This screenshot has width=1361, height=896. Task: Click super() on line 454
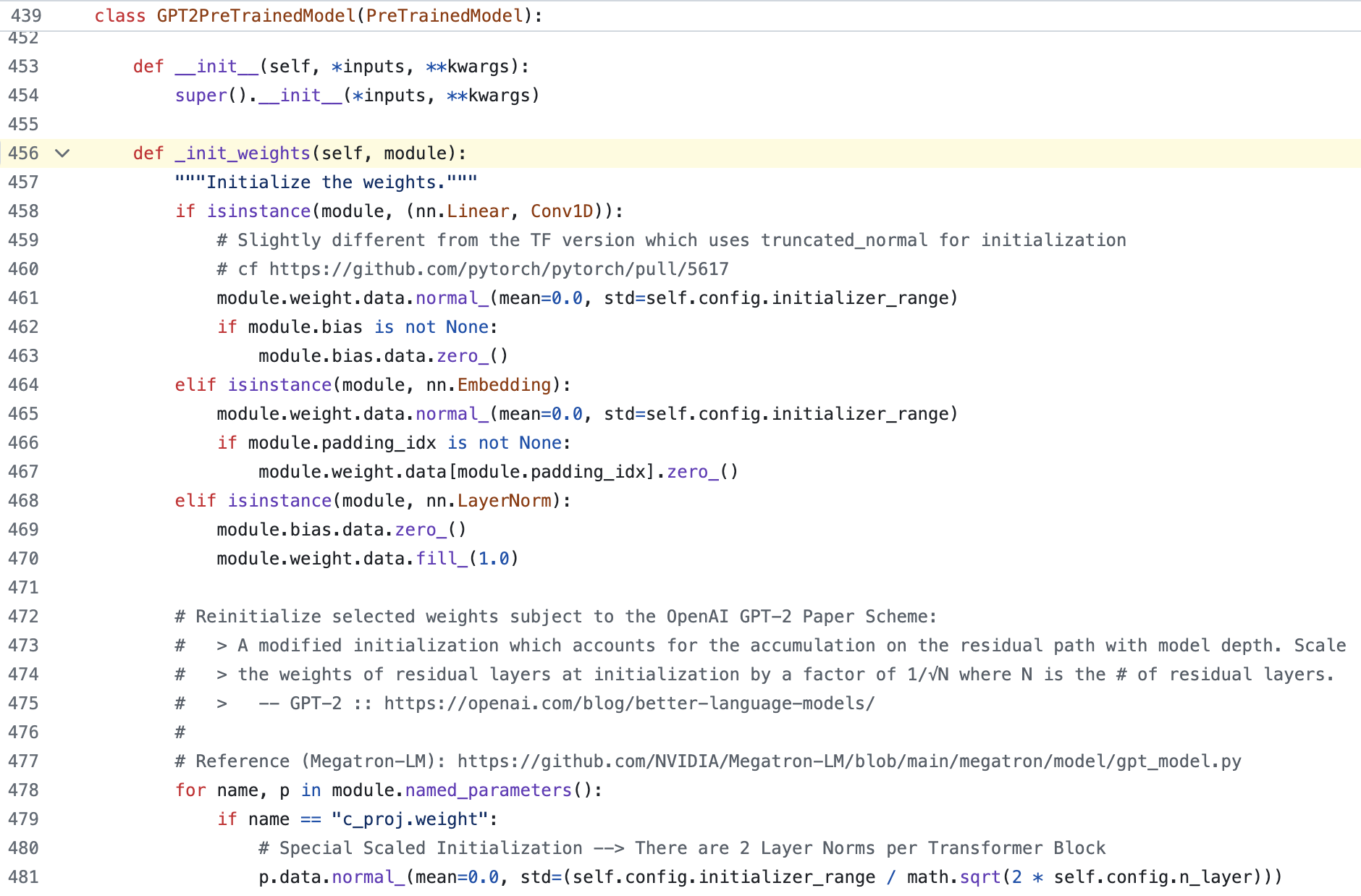click(211, 96)
